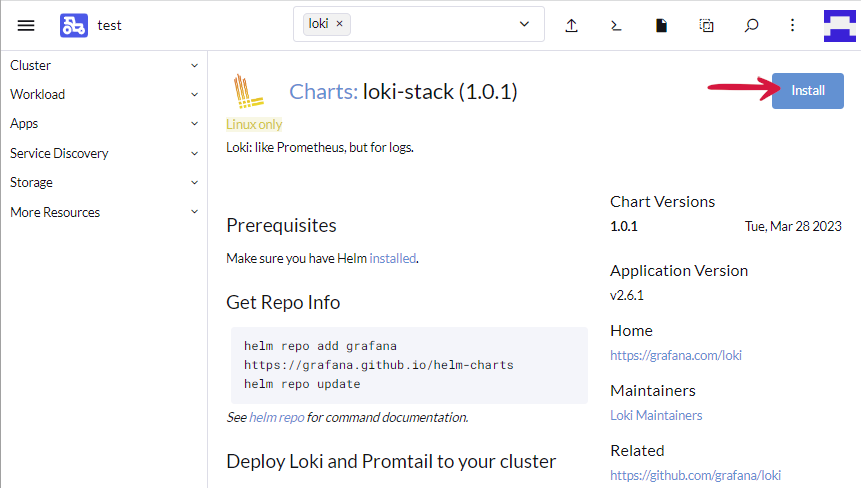Open the three-dot more options menu
The image size is (861, 488).
[x=793, y=25]
